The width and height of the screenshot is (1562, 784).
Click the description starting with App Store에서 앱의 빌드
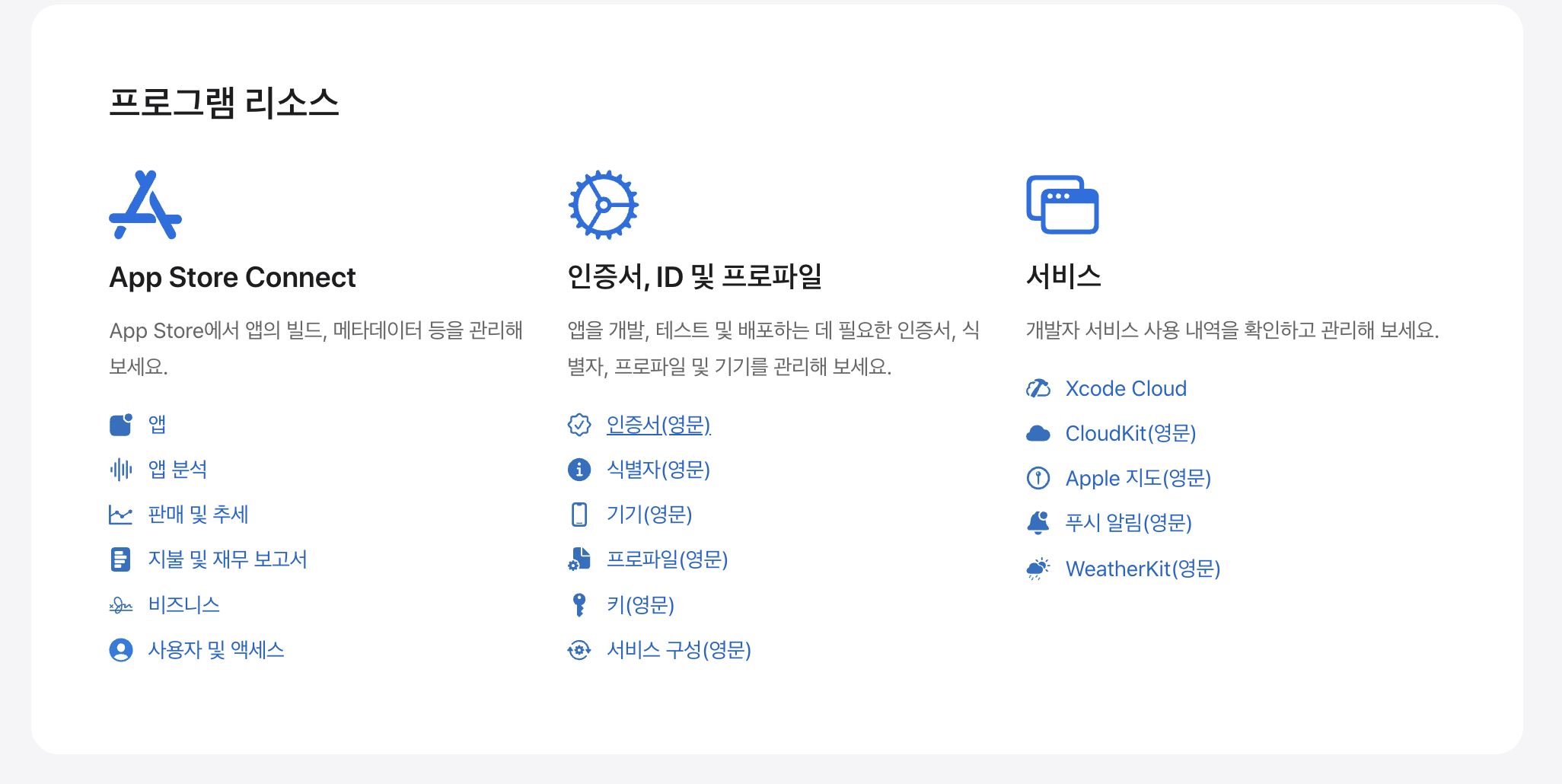pos(316,349)
